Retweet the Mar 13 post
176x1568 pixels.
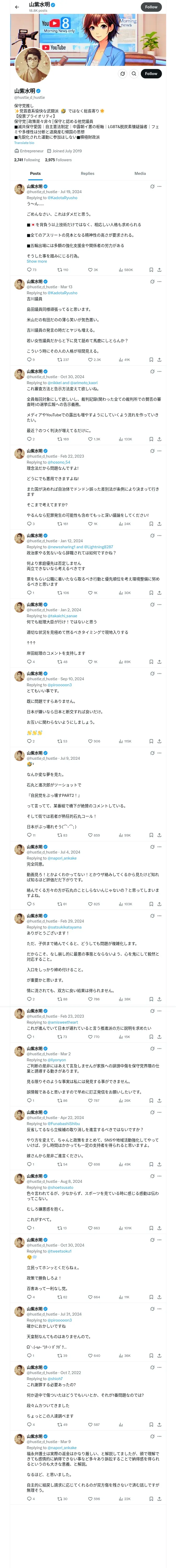59,360
